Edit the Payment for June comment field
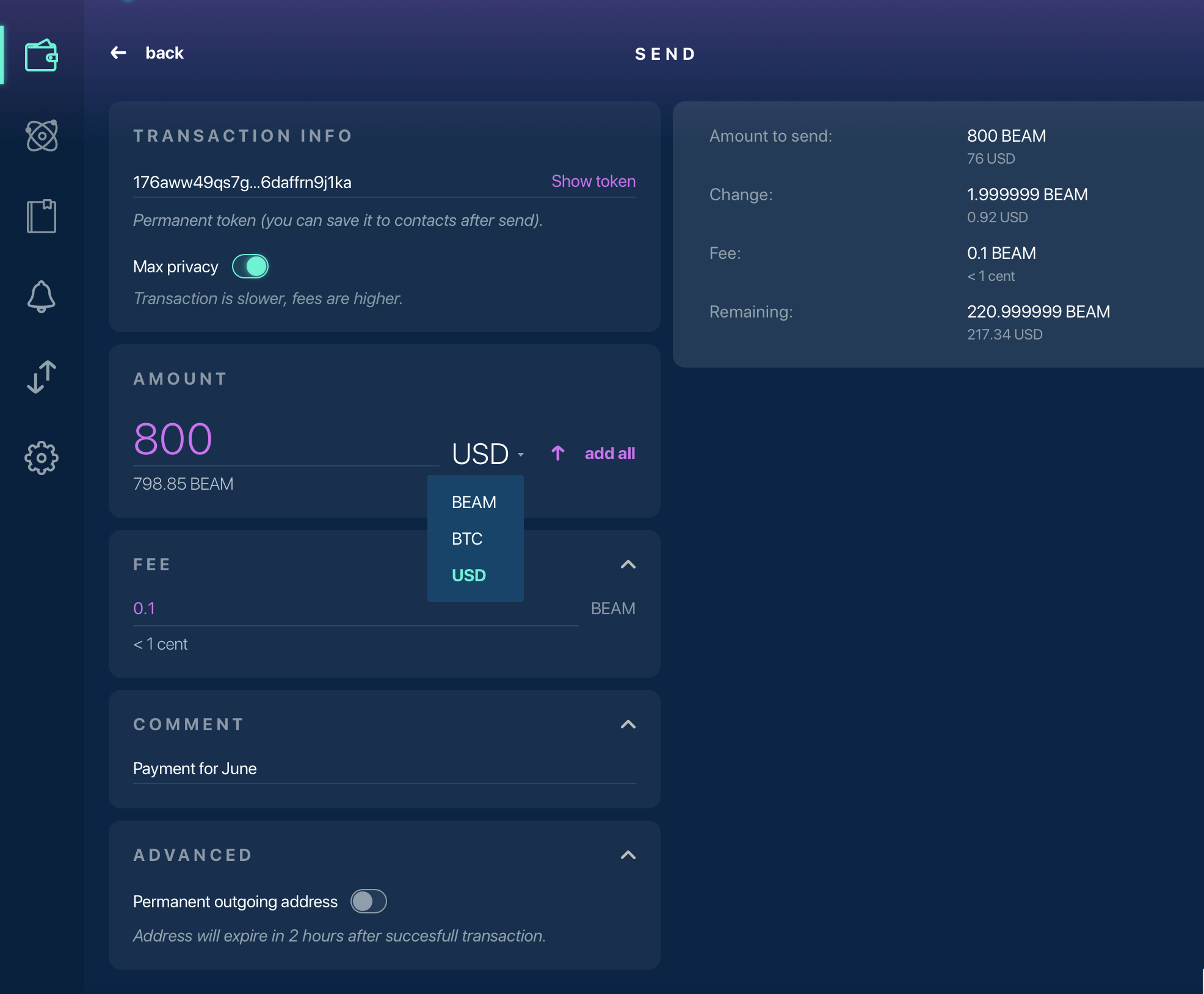1204x994 pixels. point(194,768)
